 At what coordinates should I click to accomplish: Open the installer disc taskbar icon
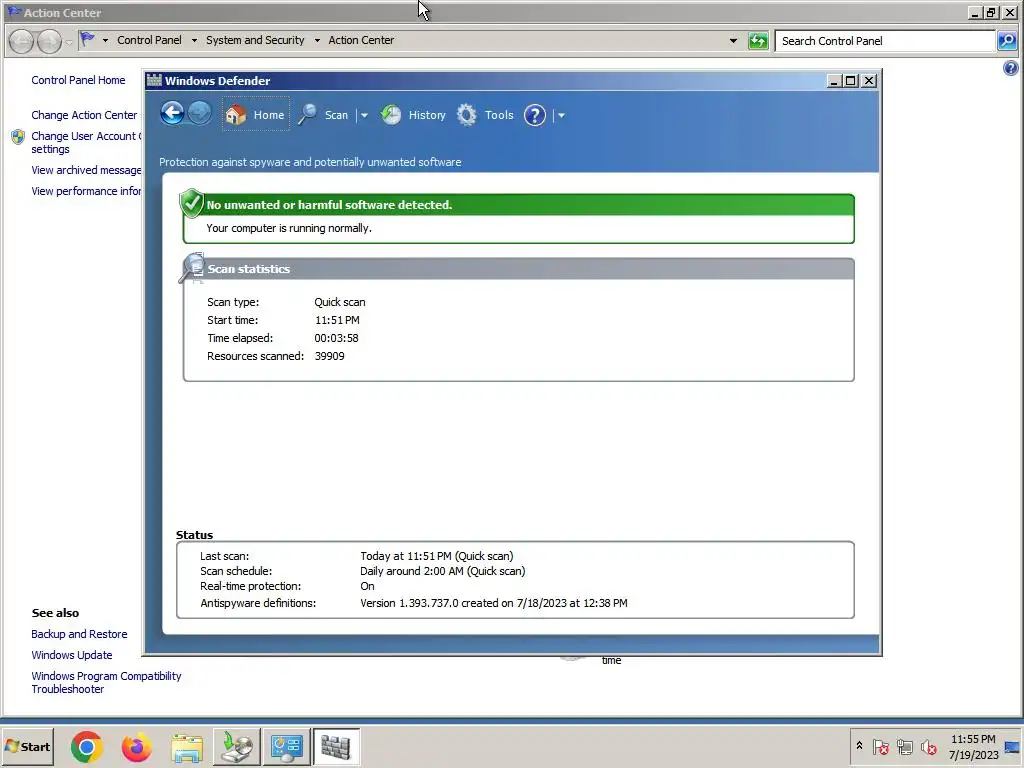236,746
